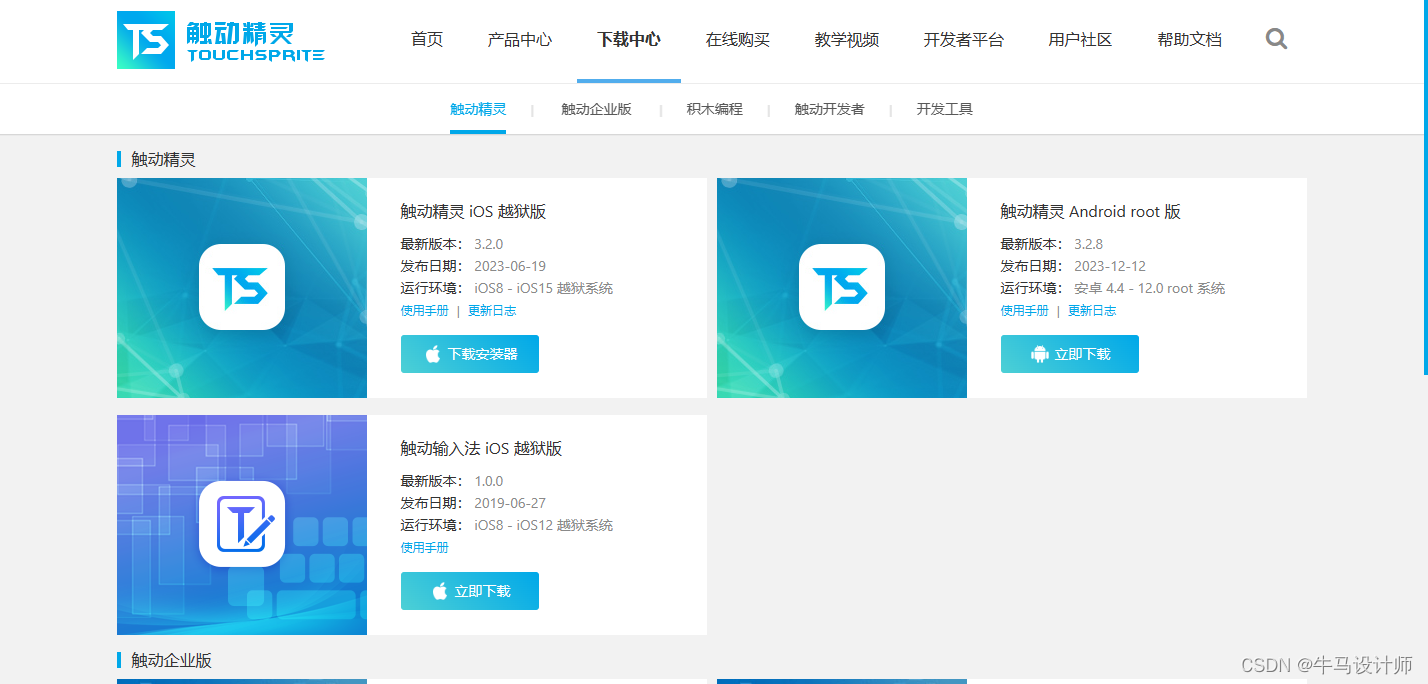Image resolution: width=1428 pixels, height=684 pixels.
Task: Click the release date 2023-06-19
Action: 510,266
